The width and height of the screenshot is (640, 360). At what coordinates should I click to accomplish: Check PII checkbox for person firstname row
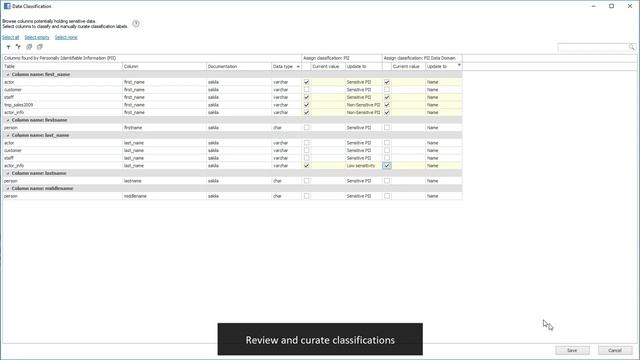307,127
